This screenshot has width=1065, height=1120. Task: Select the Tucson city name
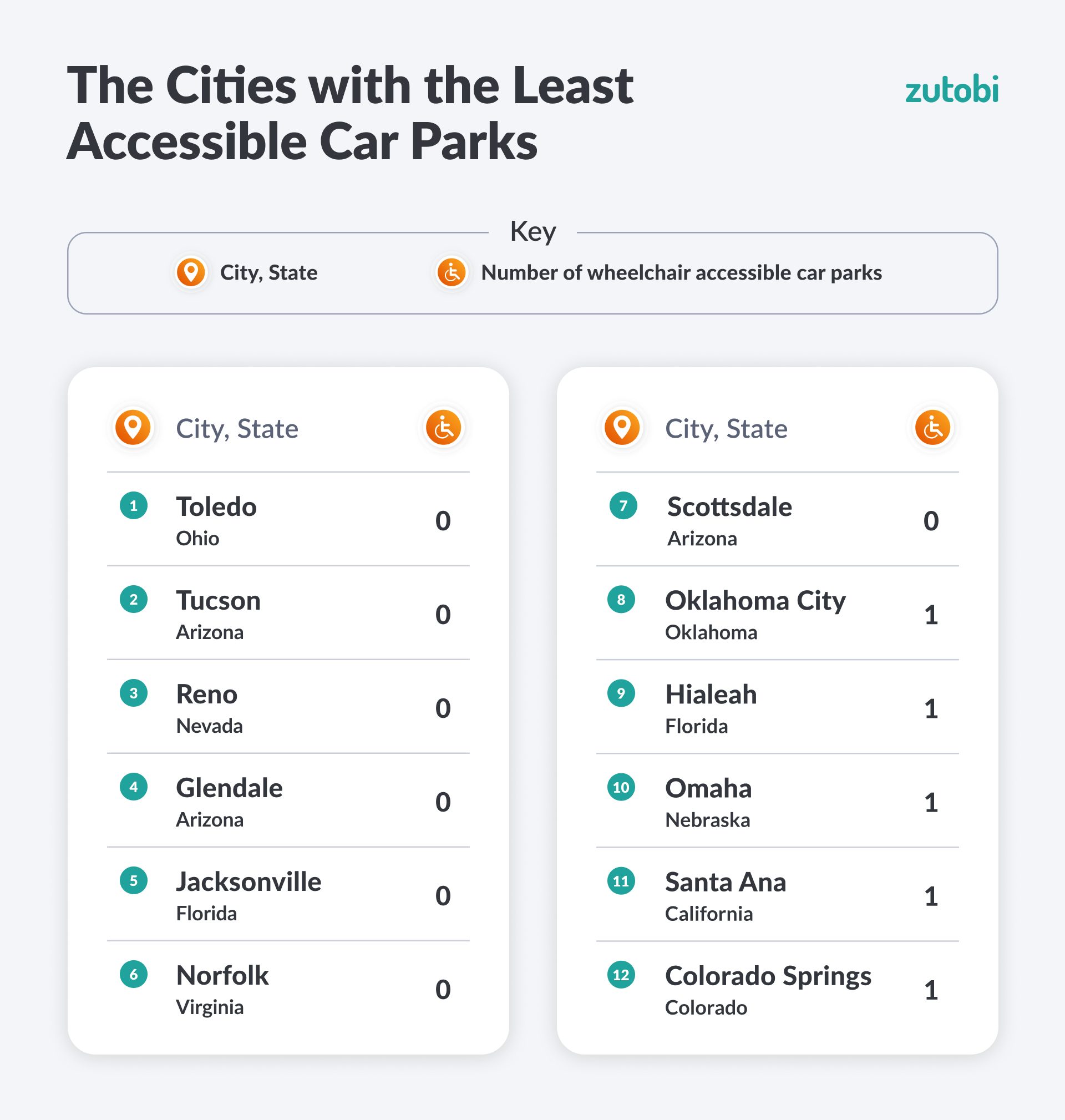pyautogui.click(x=218, y=601)
